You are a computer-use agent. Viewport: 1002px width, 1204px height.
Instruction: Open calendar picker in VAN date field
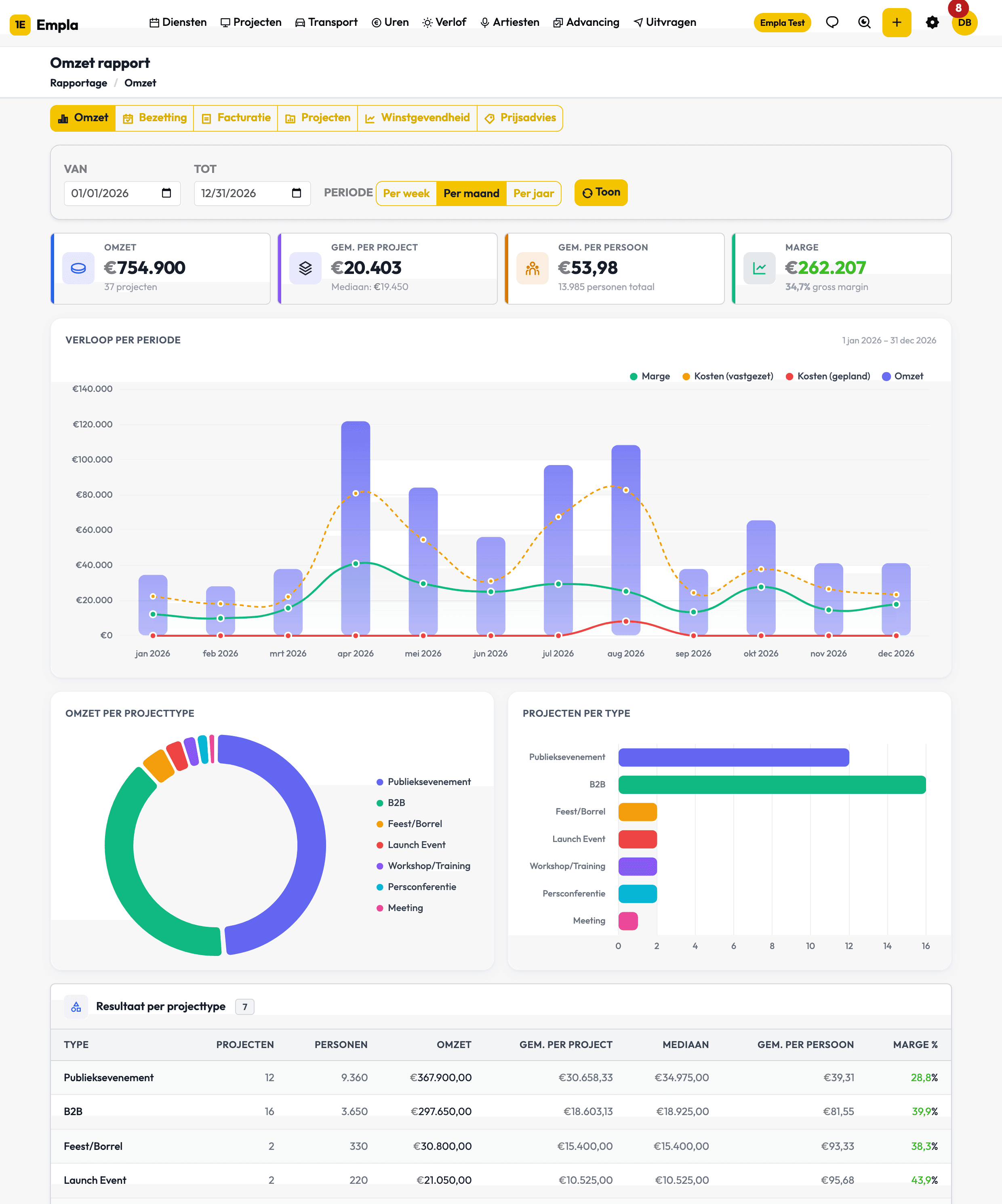166,193
